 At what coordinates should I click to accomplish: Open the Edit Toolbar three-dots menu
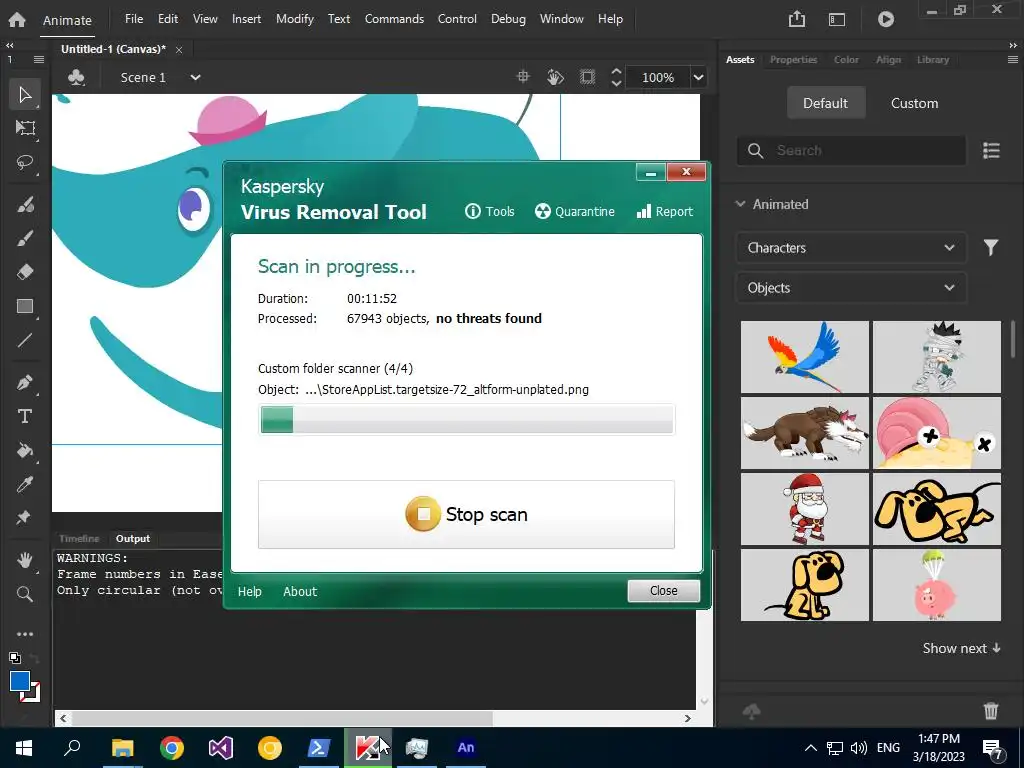pos(25,634)
